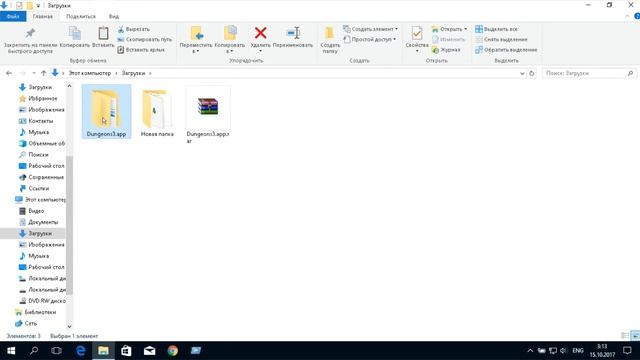Open Google Chrome from taskbar
The height and width of the screenshot is (360, 640).
pos(173,351)
